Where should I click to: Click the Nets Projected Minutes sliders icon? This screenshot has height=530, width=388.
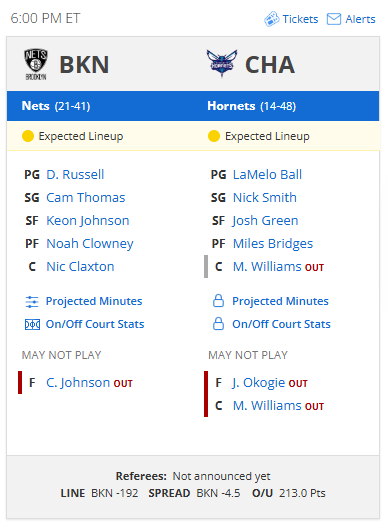tap(32, 302)
